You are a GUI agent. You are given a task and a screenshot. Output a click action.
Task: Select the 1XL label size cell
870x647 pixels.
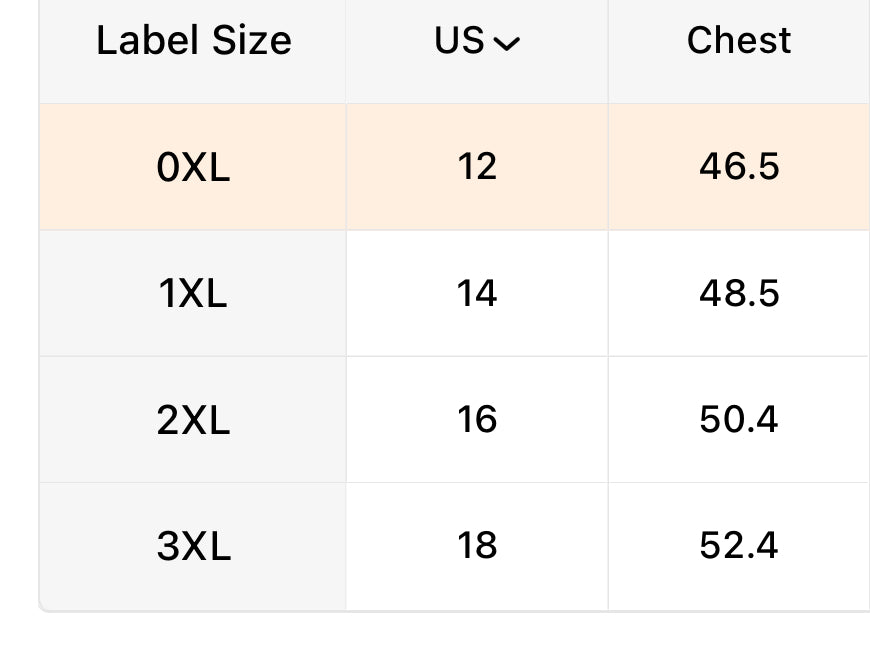coord(193,294)
